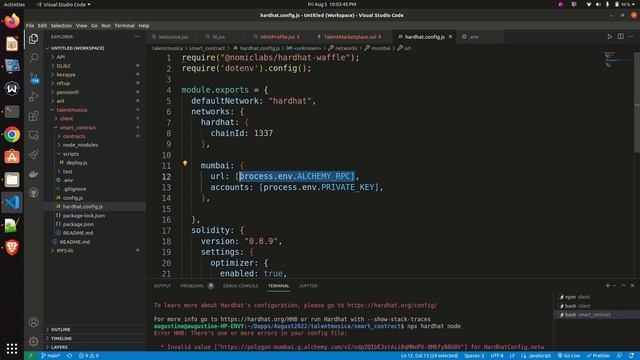Open Explorer panel More Actions ellipsis
The image size is (640, 360).
[x=137, y=36]
